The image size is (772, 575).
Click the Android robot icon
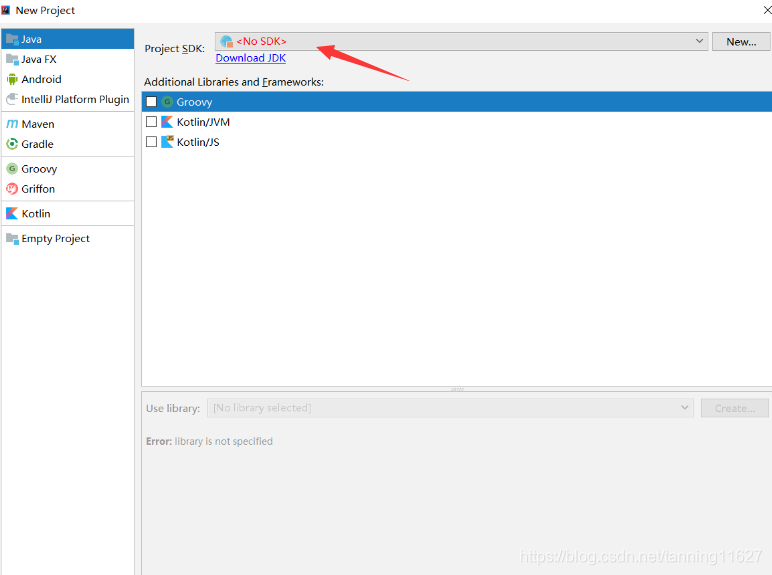tap(12, 79)
